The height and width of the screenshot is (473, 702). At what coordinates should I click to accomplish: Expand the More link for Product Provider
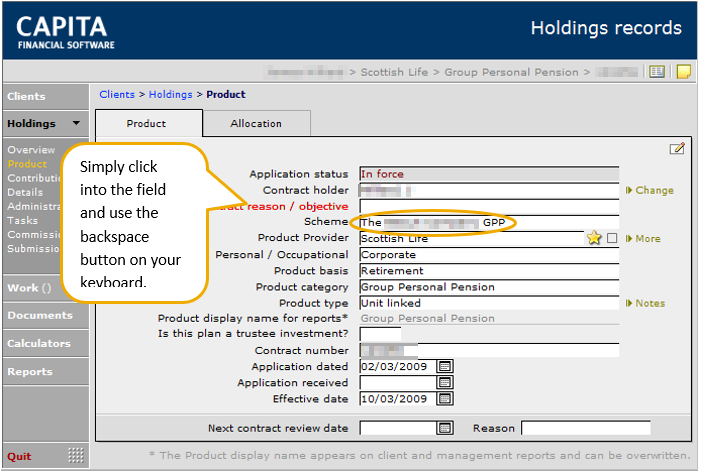[x=643, y=239]
